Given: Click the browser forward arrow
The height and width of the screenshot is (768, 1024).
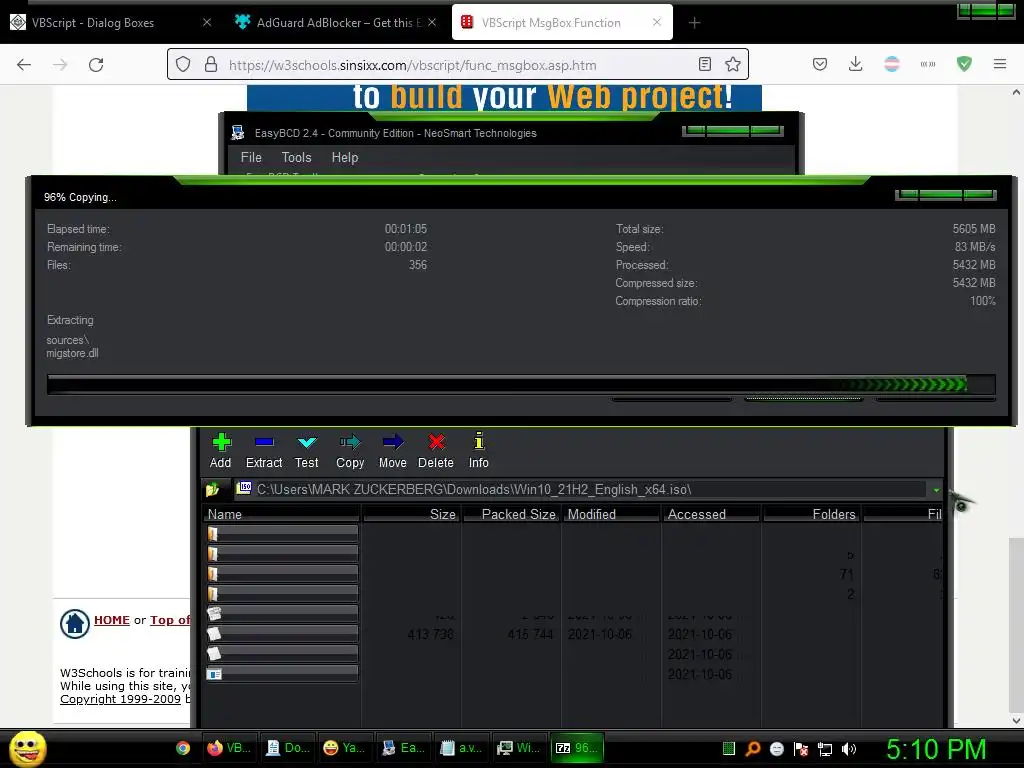Looking at the screenshot, I should 60,65.
